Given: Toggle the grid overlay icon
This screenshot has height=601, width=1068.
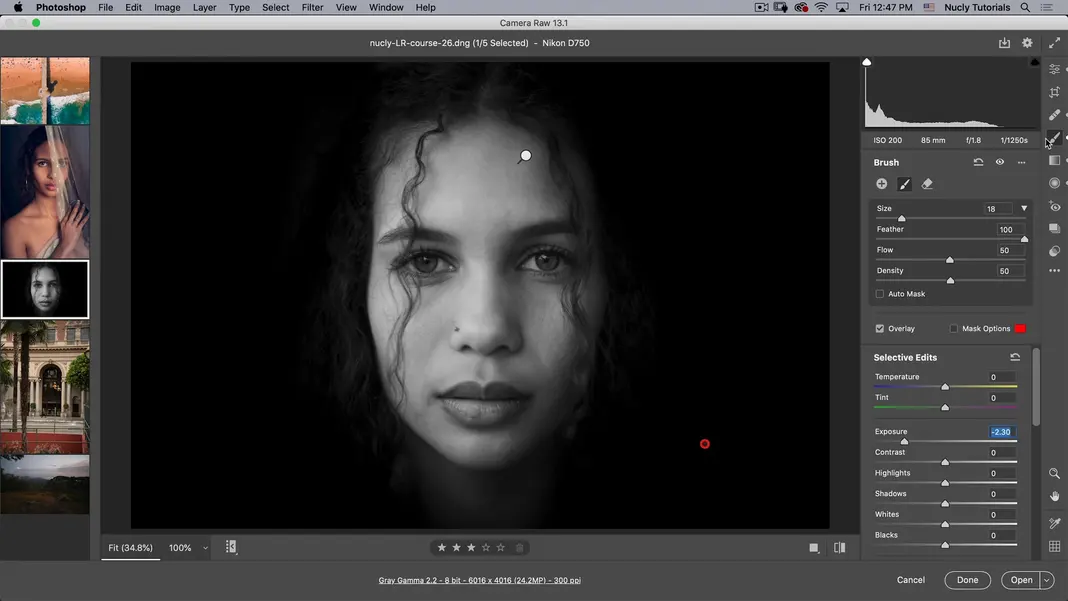Looking at the screenshot, I should coord(1054,546).
